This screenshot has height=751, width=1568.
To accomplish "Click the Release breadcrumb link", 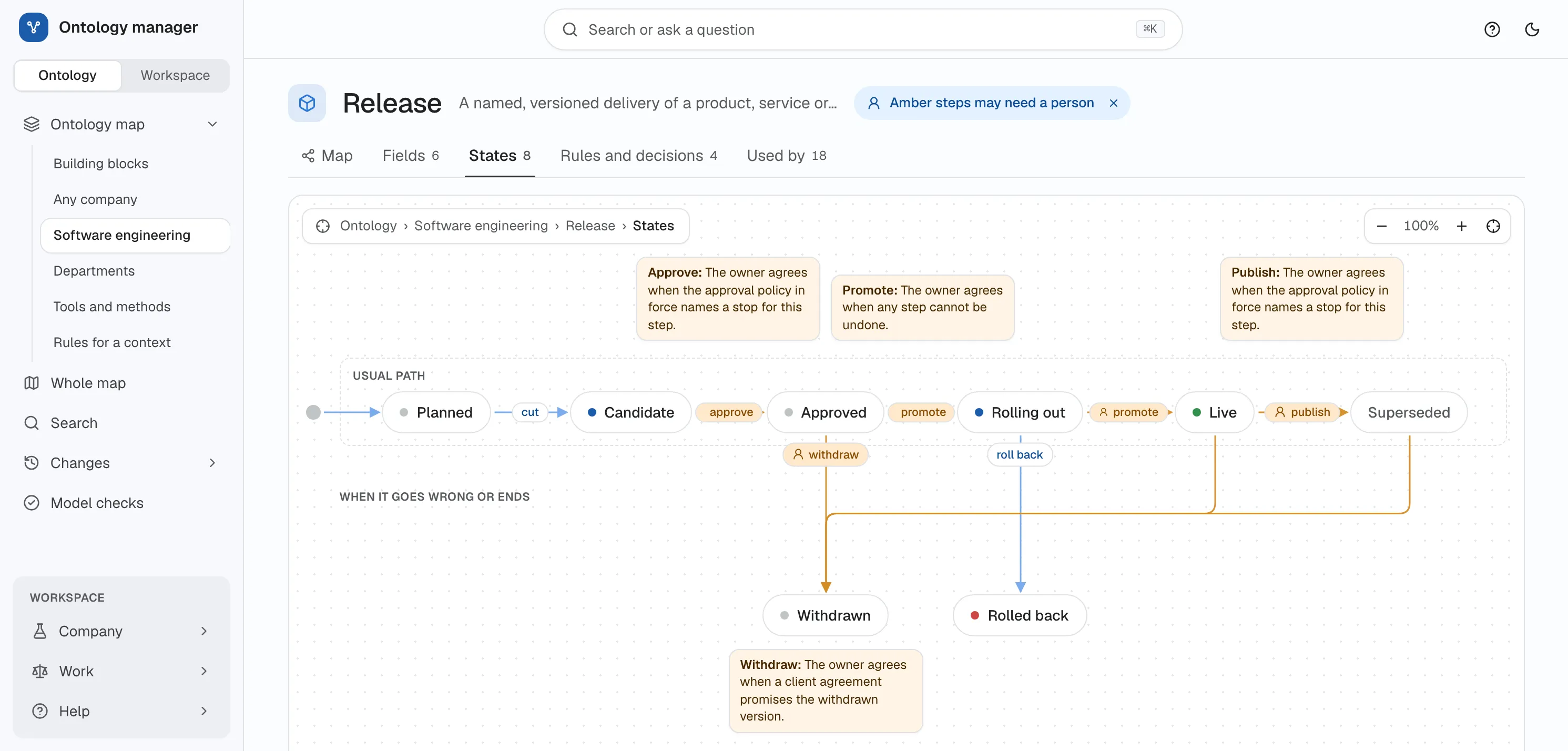I will (x=590, y=226).
